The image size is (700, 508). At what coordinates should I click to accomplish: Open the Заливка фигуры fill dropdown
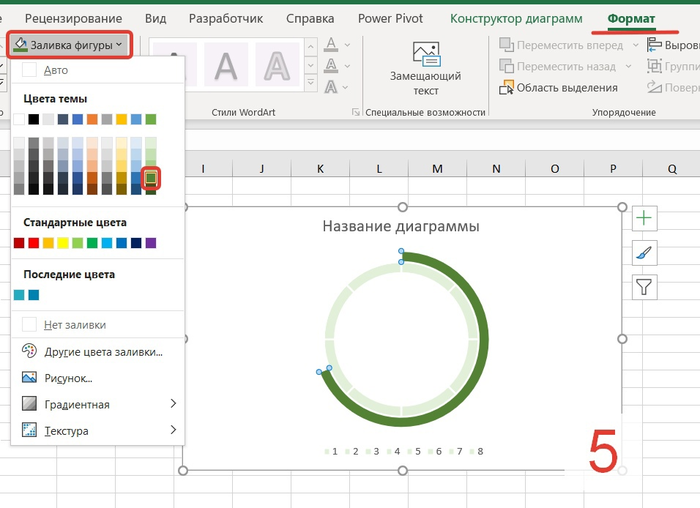click(69, 45)
